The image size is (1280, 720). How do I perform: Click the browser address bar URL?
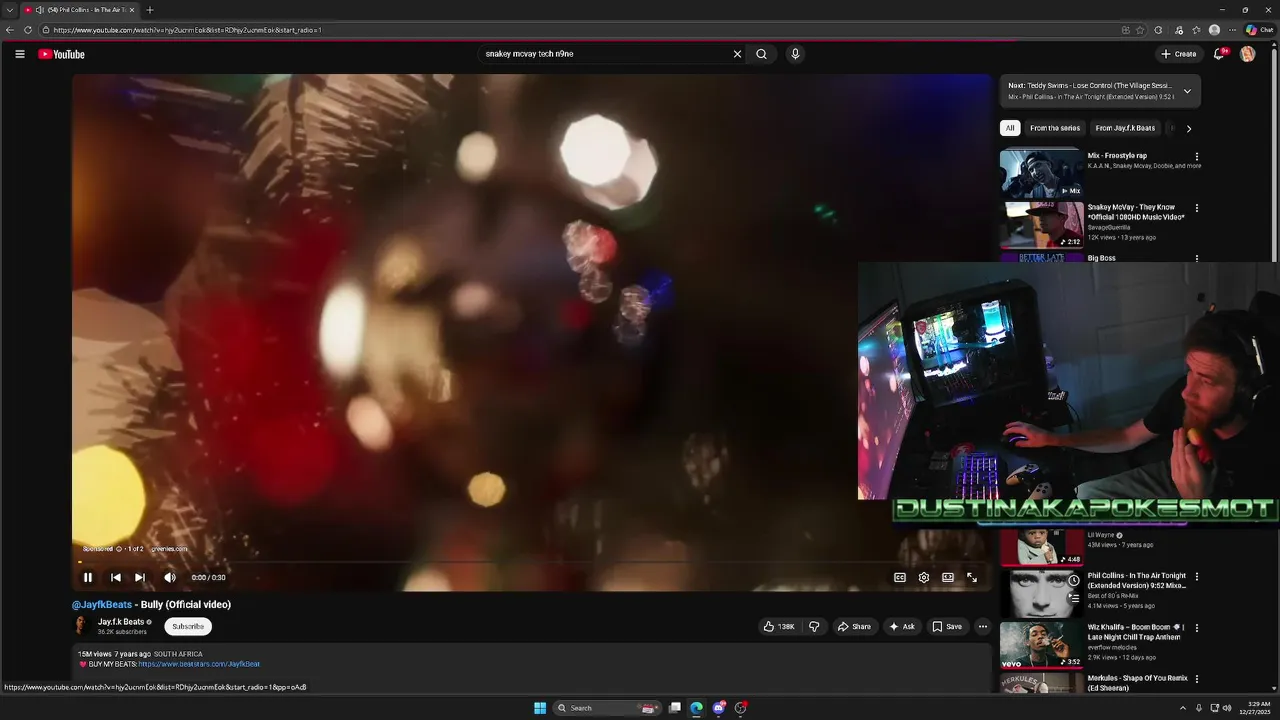click(187, 30)
